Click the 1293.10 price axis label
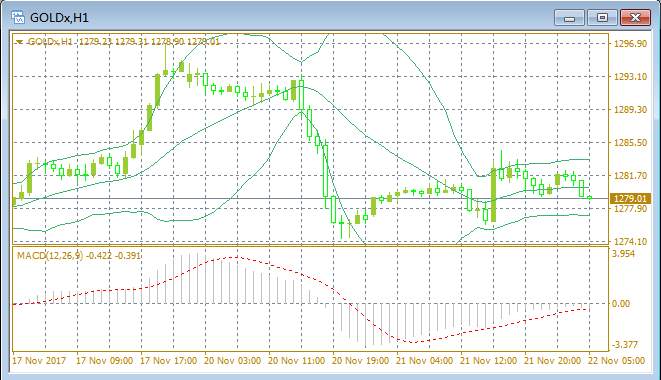661x380 pixels. 630,77
